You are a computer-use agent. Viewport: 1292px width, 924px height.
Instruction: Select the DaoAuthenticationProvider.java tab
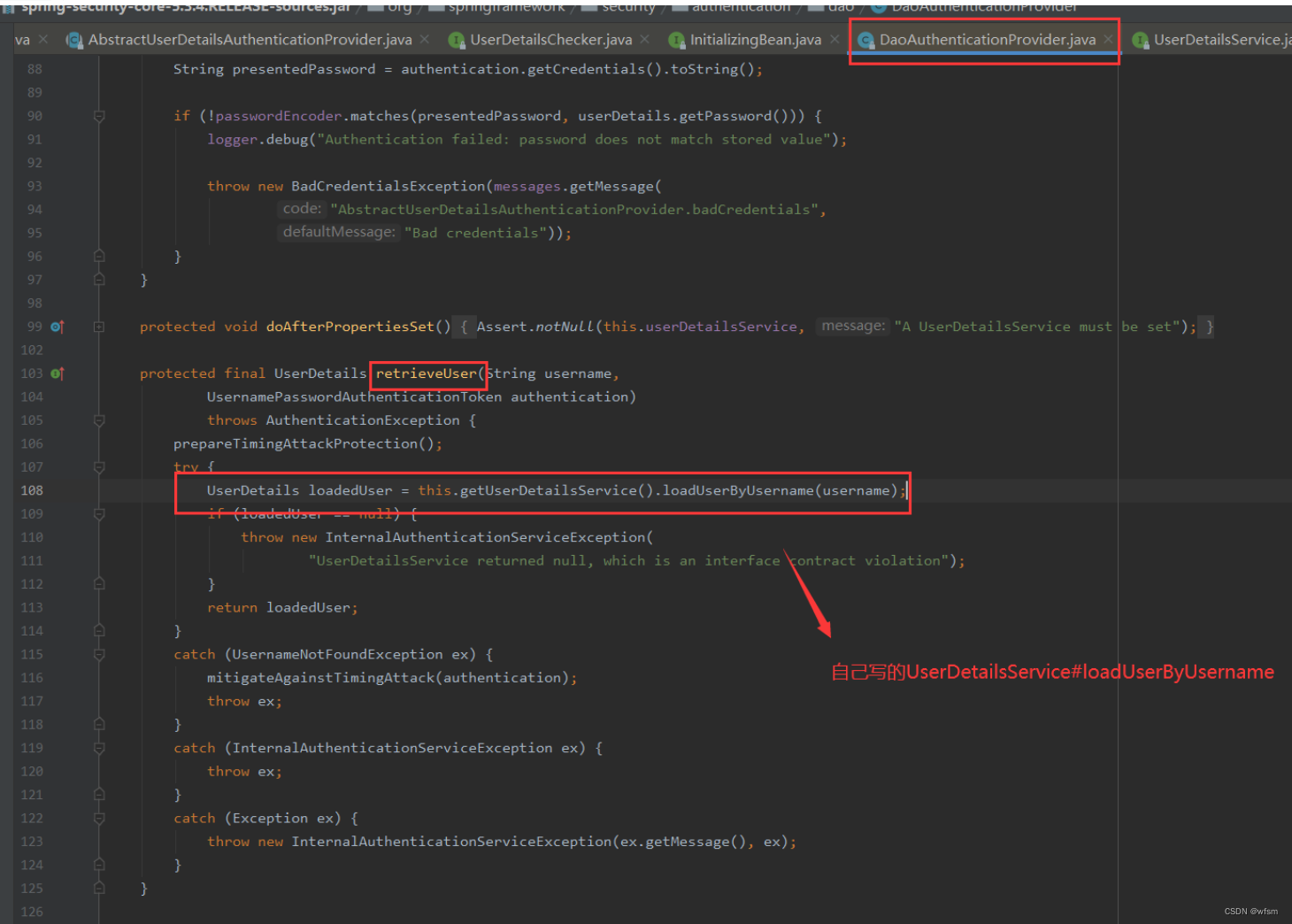(987, 40)
